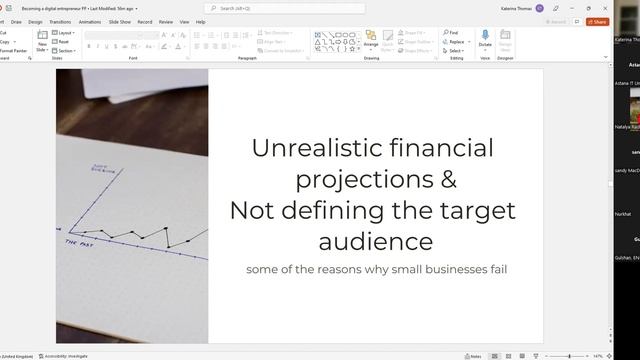Open the Shape Fill dropdown
The width and height of the screenshot is (640, 360).
click(x=412, y=33)
